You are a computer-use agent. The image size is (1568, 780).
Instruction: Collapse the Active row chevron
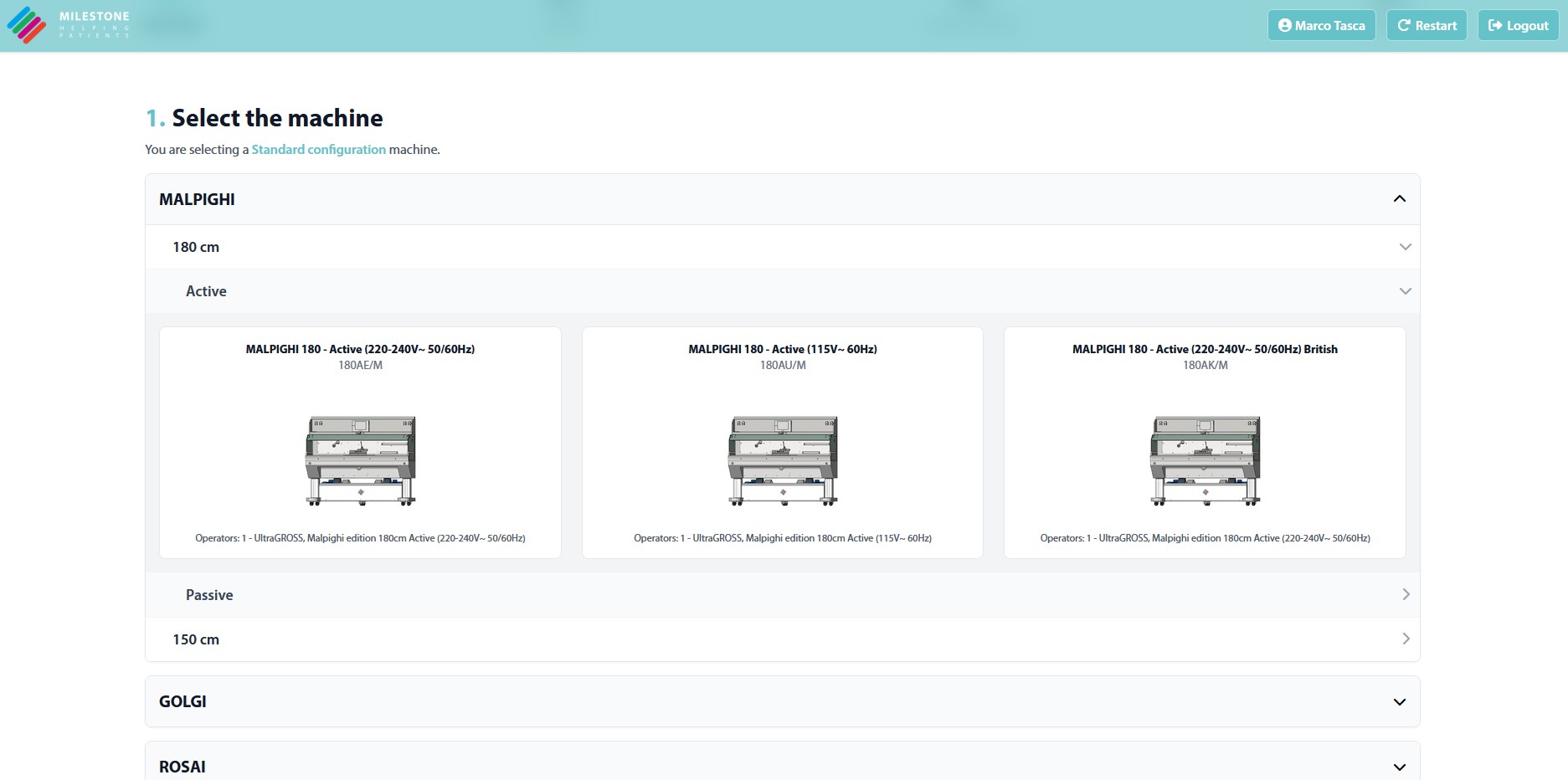[x=1405, y=291]
